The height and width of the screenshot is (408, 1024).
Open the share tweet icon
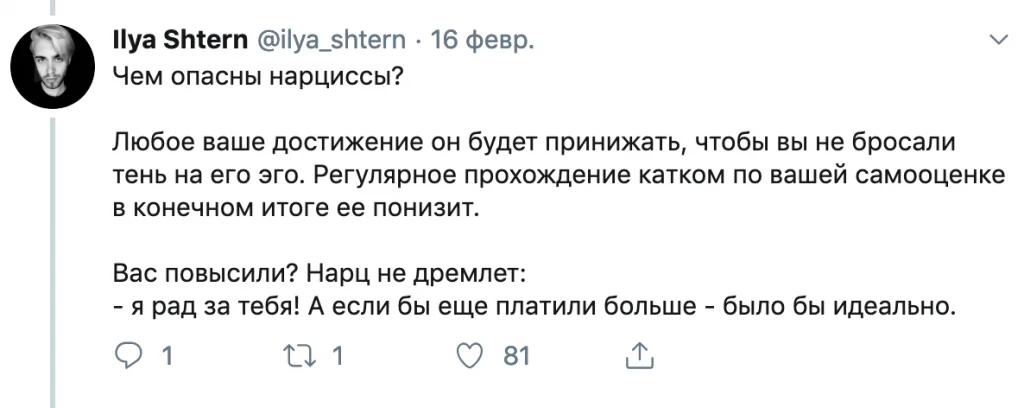tap(636, 356)
